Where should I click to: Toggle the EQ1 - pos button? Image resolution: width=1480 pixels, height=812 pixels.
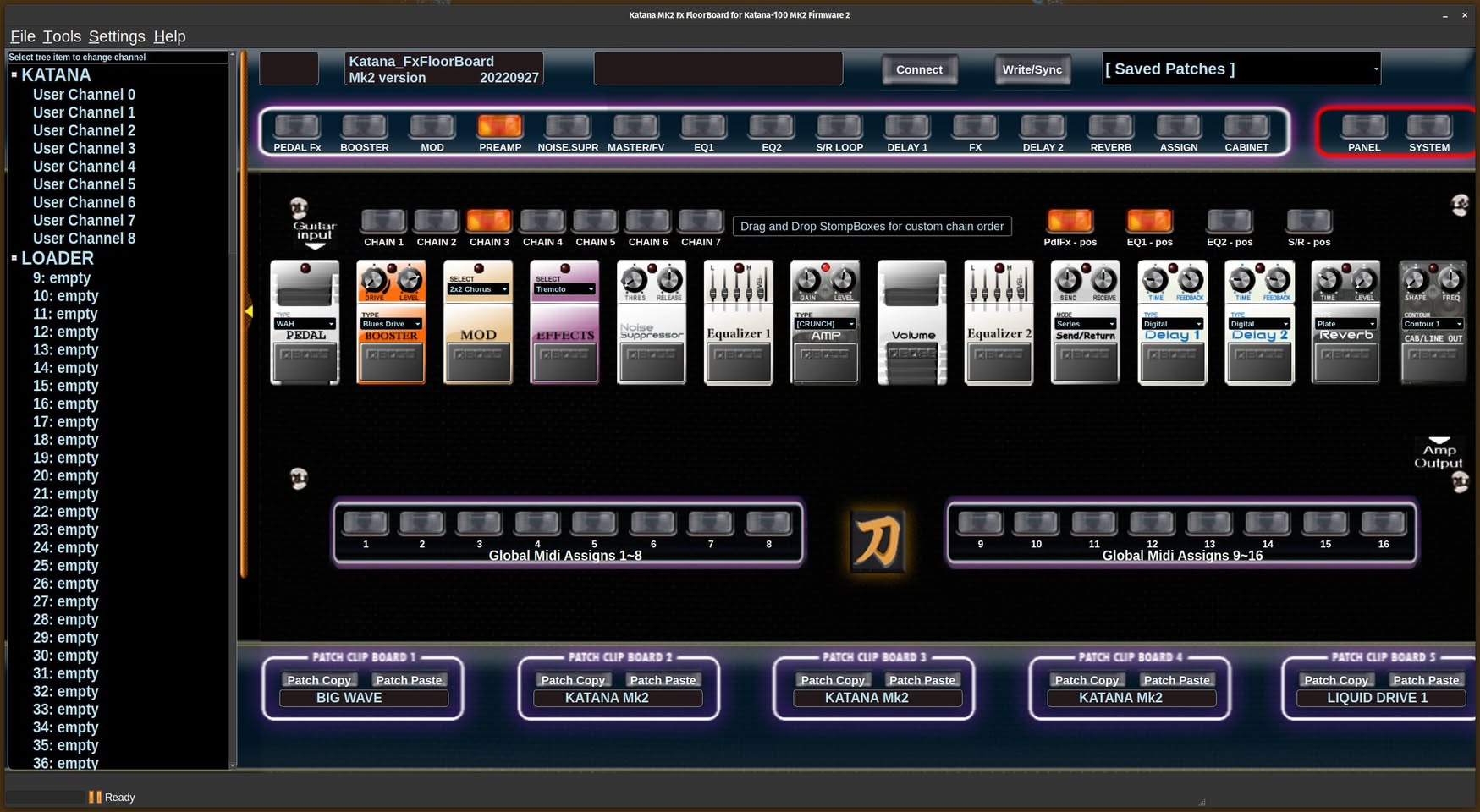tap(1149, 221)
